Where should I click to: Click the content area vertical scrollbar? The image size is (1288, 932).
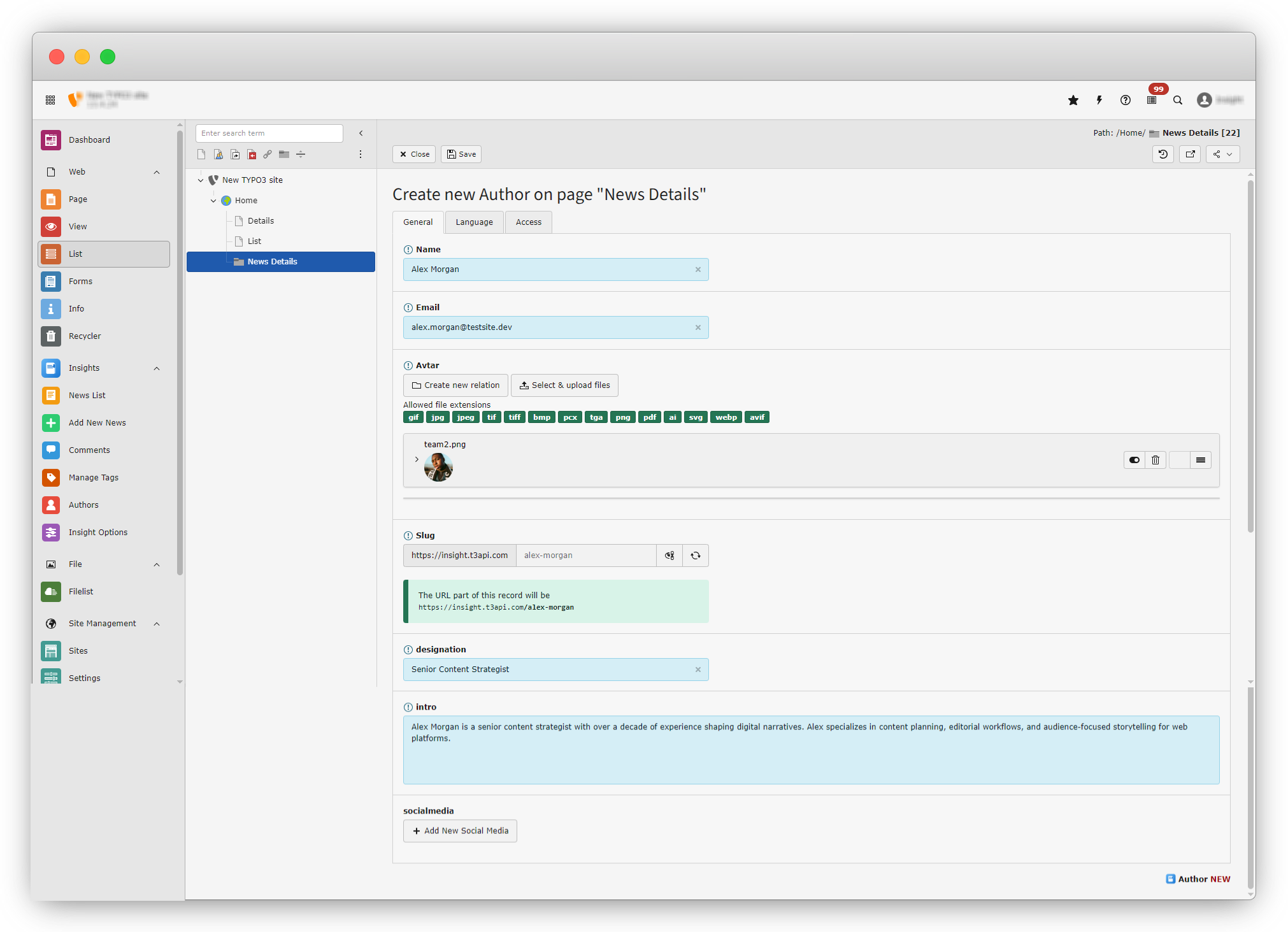(x=1250, y=357)
